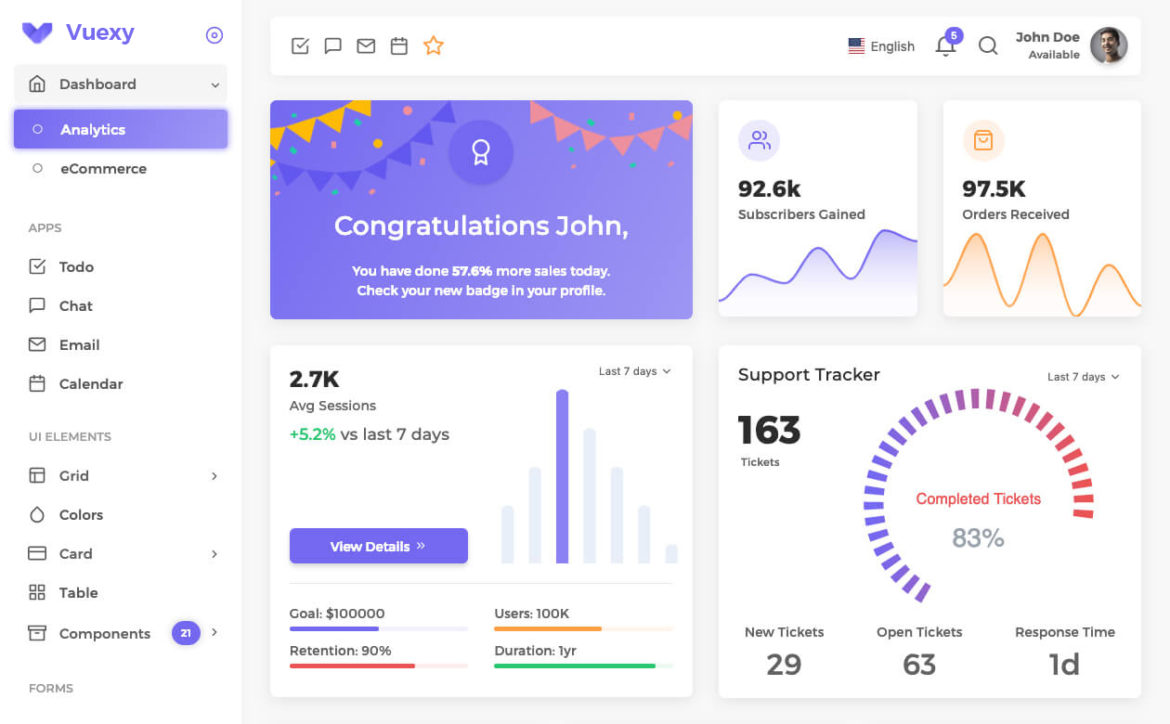
Task: Open notifications via the bell icon
Action: pos(944,46)
